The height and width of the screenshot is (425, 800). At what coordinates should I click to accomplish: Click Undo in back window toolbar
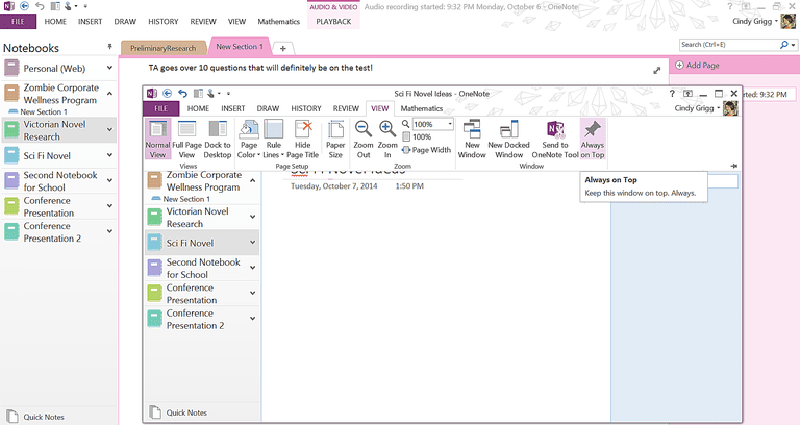pyautogui.click(x=40, y=6)
